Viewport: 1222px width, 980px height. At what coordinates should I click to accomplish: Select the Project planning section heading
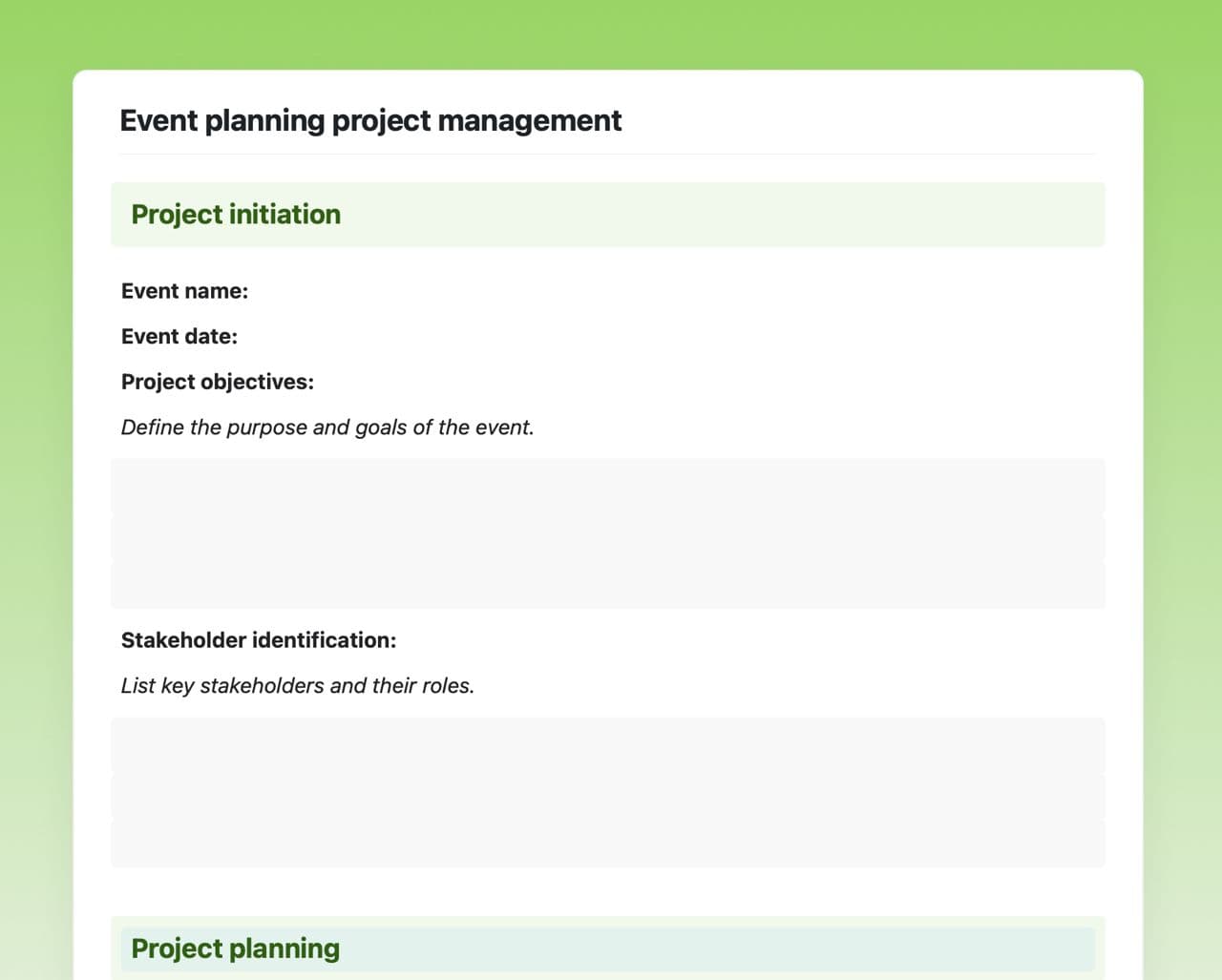click(236, 949)
